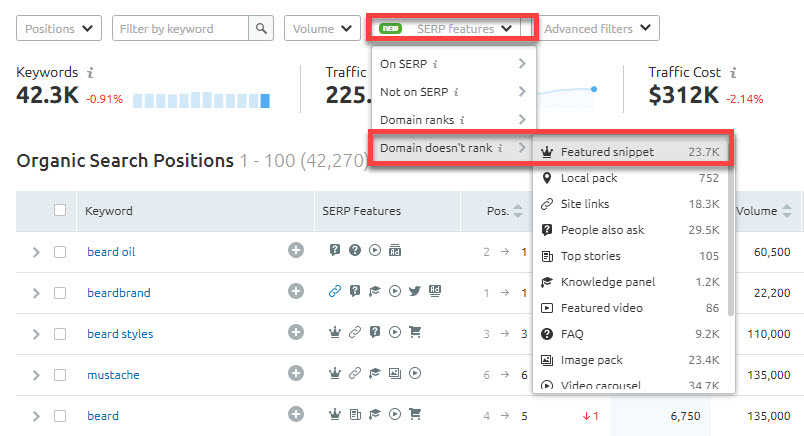This screenshot has height=436, width=804.
Task: Click the plus icon next to beardbrand
Action: 296,292
